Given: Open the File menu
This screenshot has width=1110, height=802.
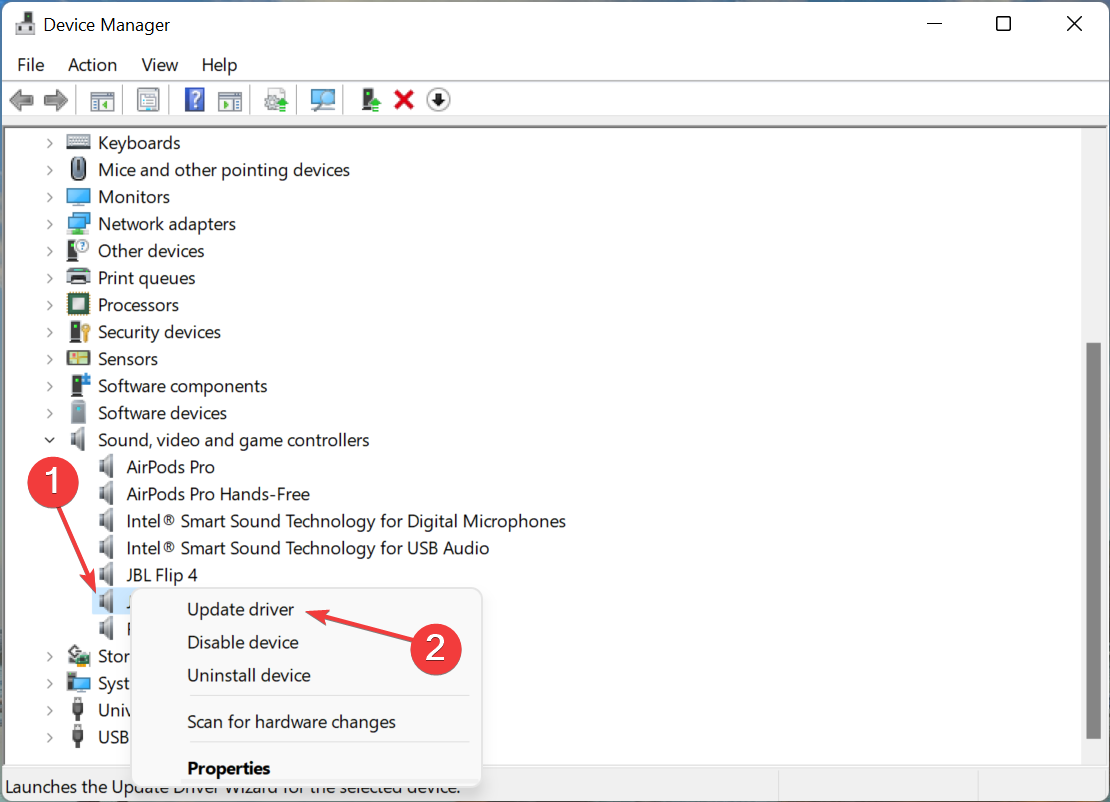Looking at the screenshot, I should 30,65.
